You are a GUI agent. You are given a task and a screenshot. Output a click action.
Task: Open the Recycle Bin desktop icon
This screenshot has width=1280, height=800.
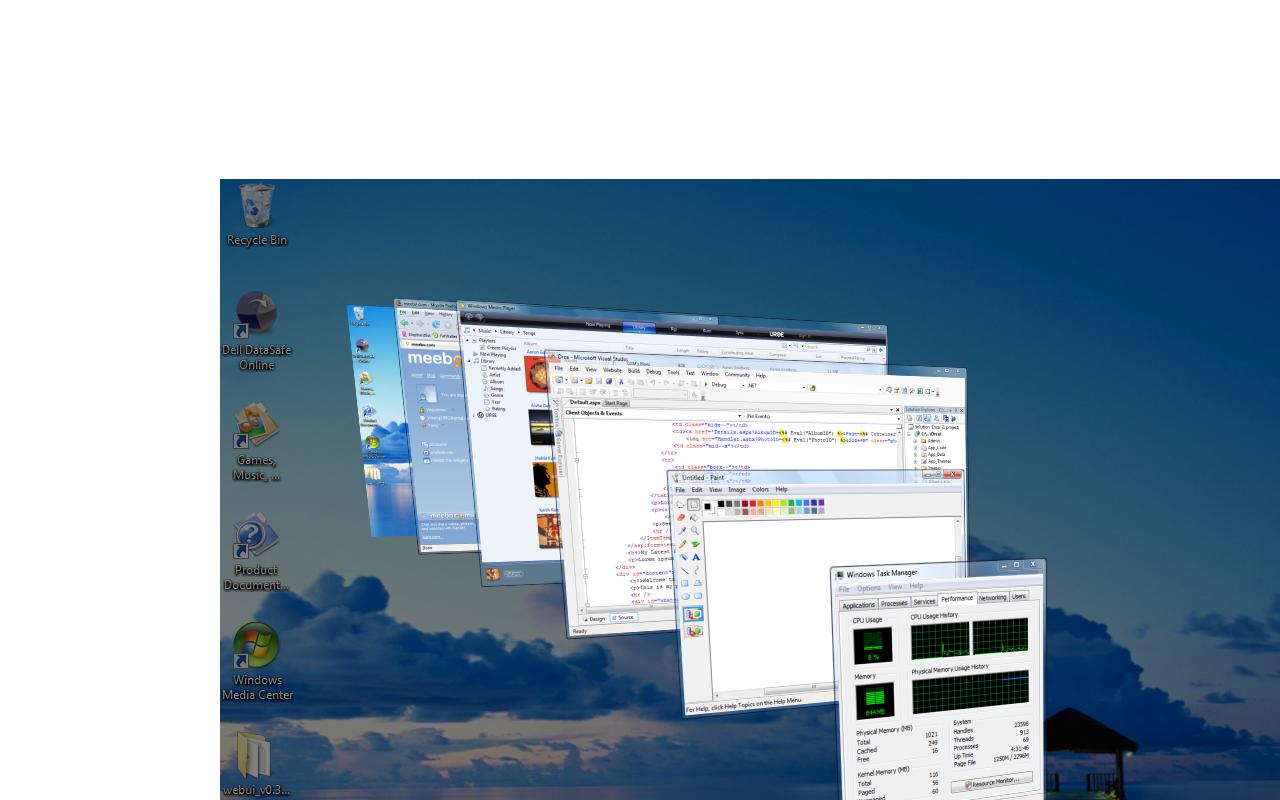(x=257, y=214)
